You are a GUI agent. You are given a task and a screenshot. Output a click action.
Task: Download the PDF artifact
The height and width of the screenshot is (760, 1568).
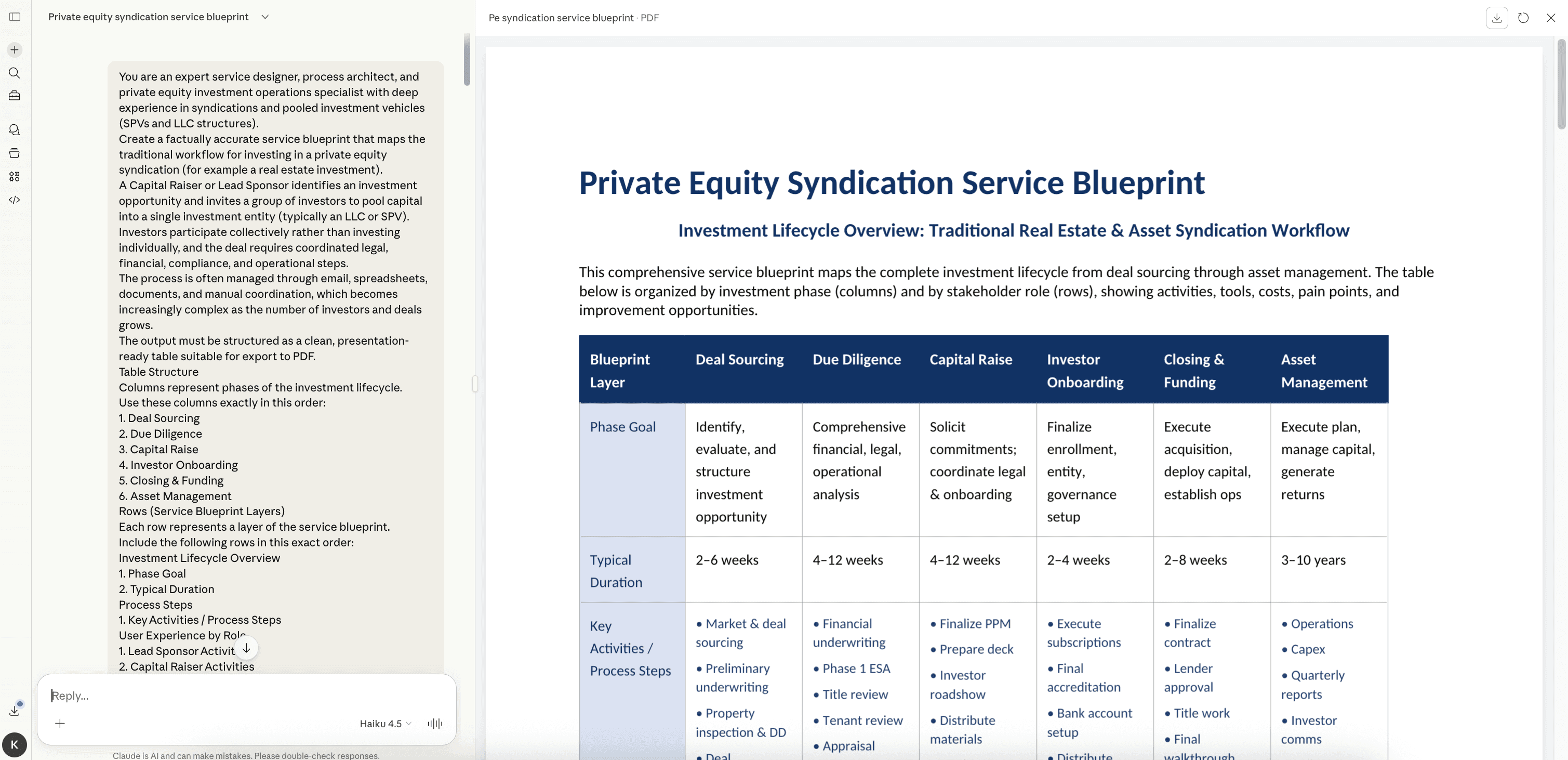coord(1497,18)
